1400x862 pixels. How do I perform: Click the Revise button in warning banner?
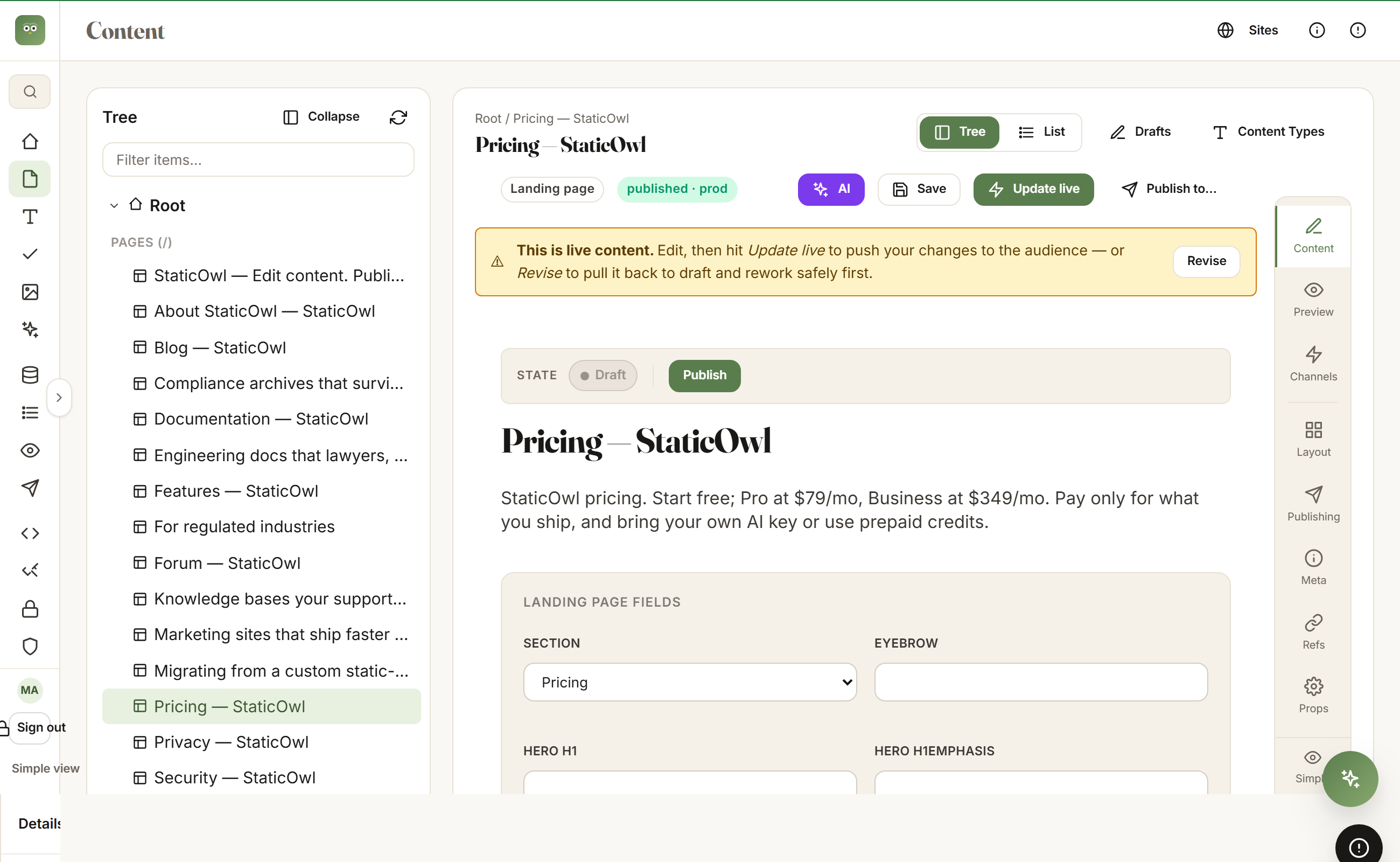coord(1206,261)
